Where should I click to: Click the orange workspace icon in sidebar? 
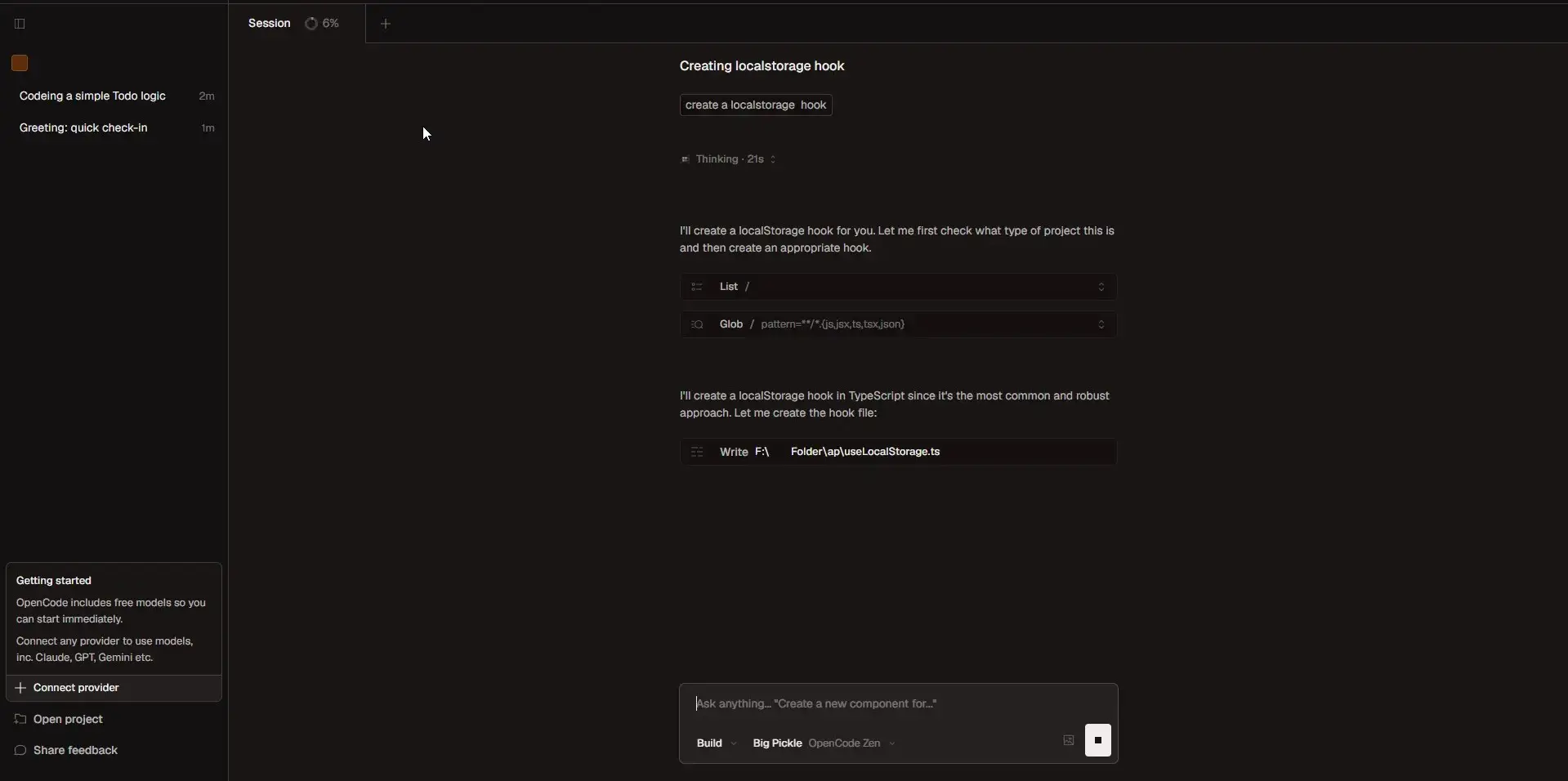click(x=19, y=62)
